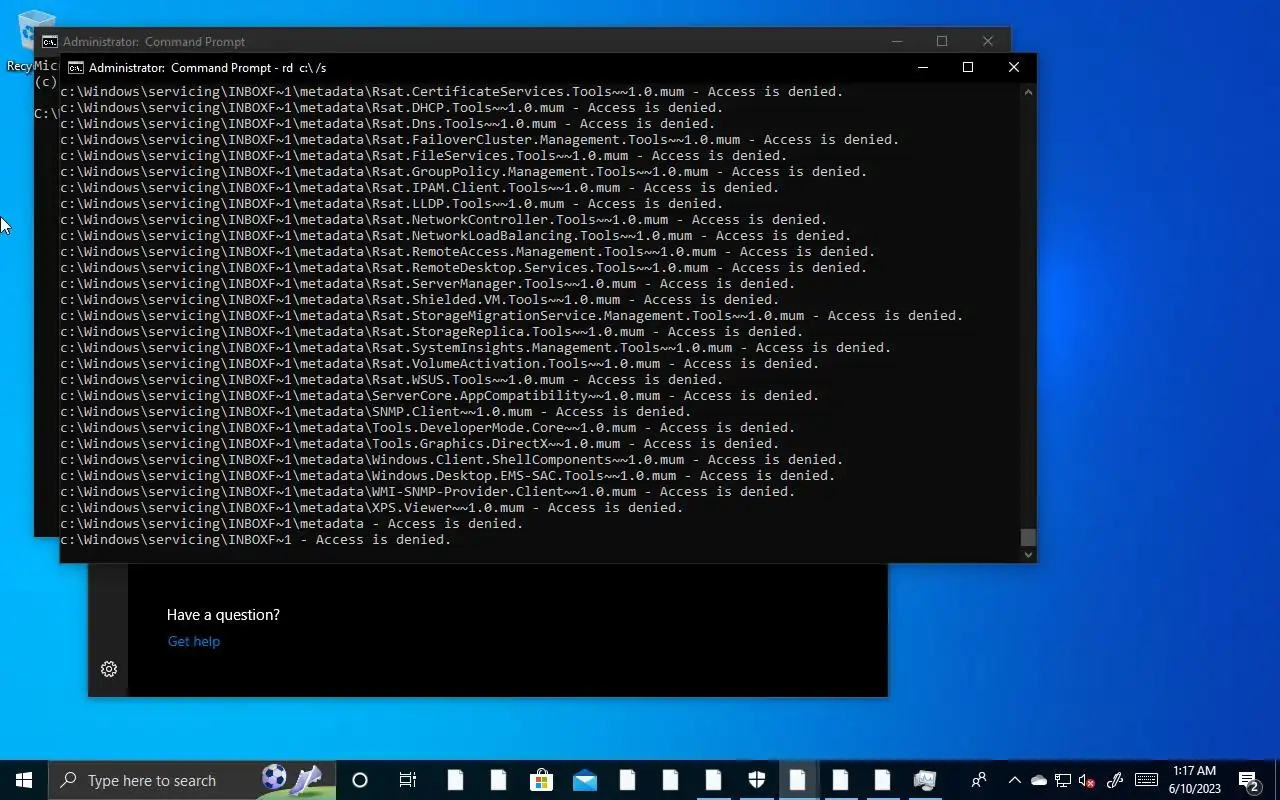Open Cortana from the taskbar

(360, 780)
